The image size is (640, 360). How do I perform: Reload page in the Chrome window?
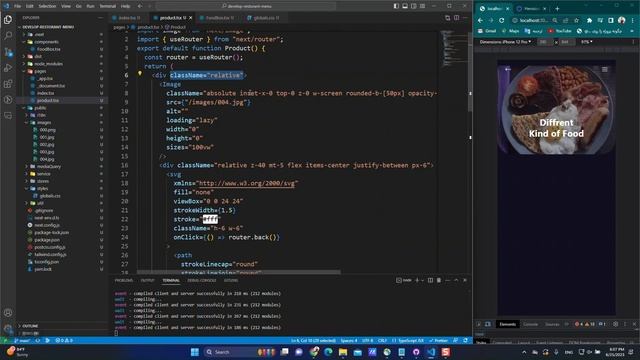(x=502, y=20)
